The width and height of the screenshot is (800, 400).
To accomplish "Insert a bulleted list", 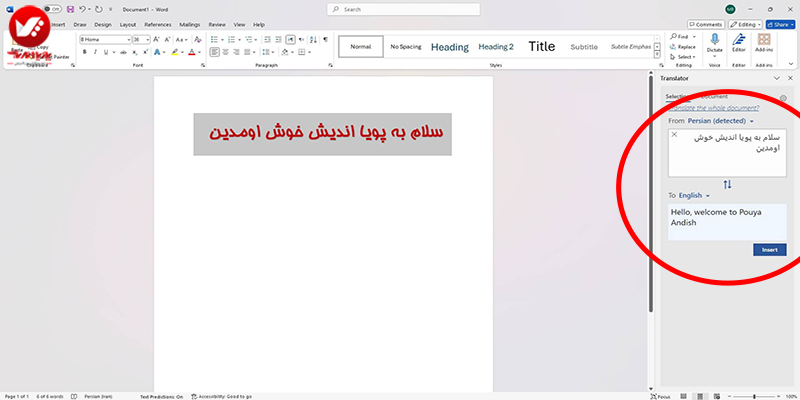I will (x=214, y=39).
